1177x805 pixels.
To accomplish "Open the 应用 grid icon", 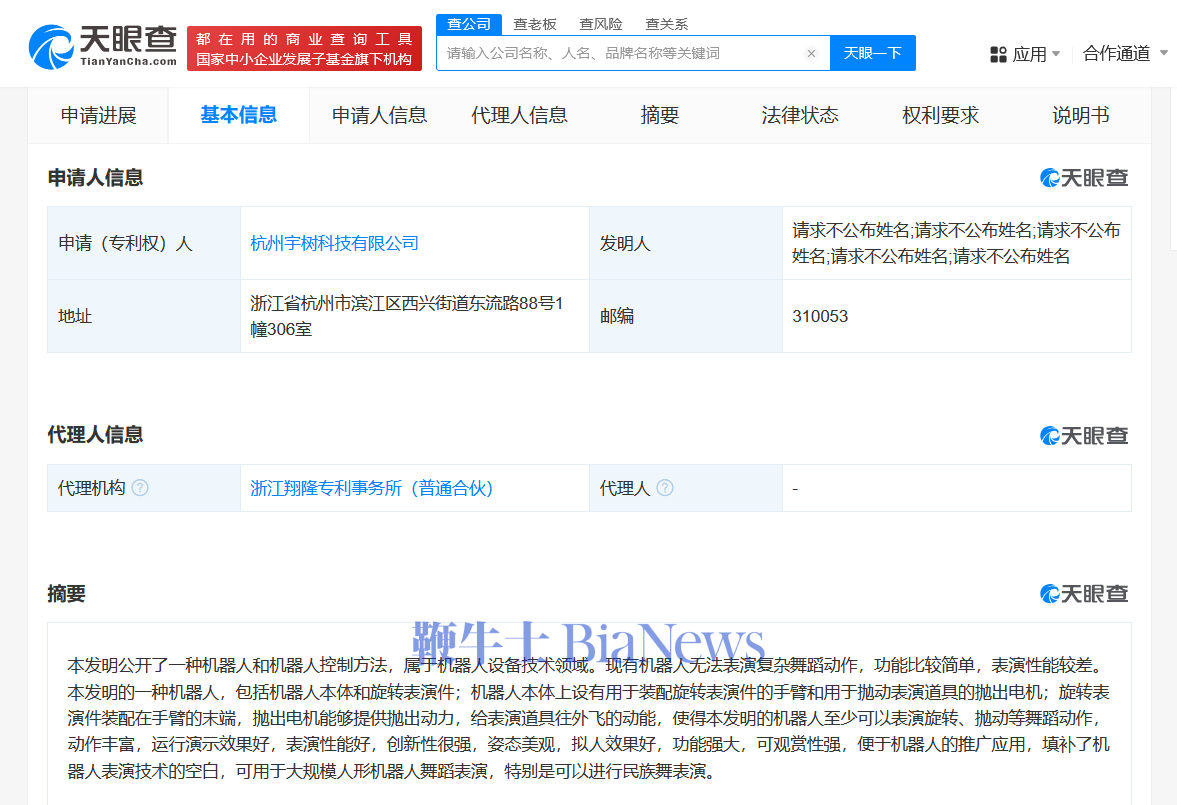I will (x=998, y=54).
